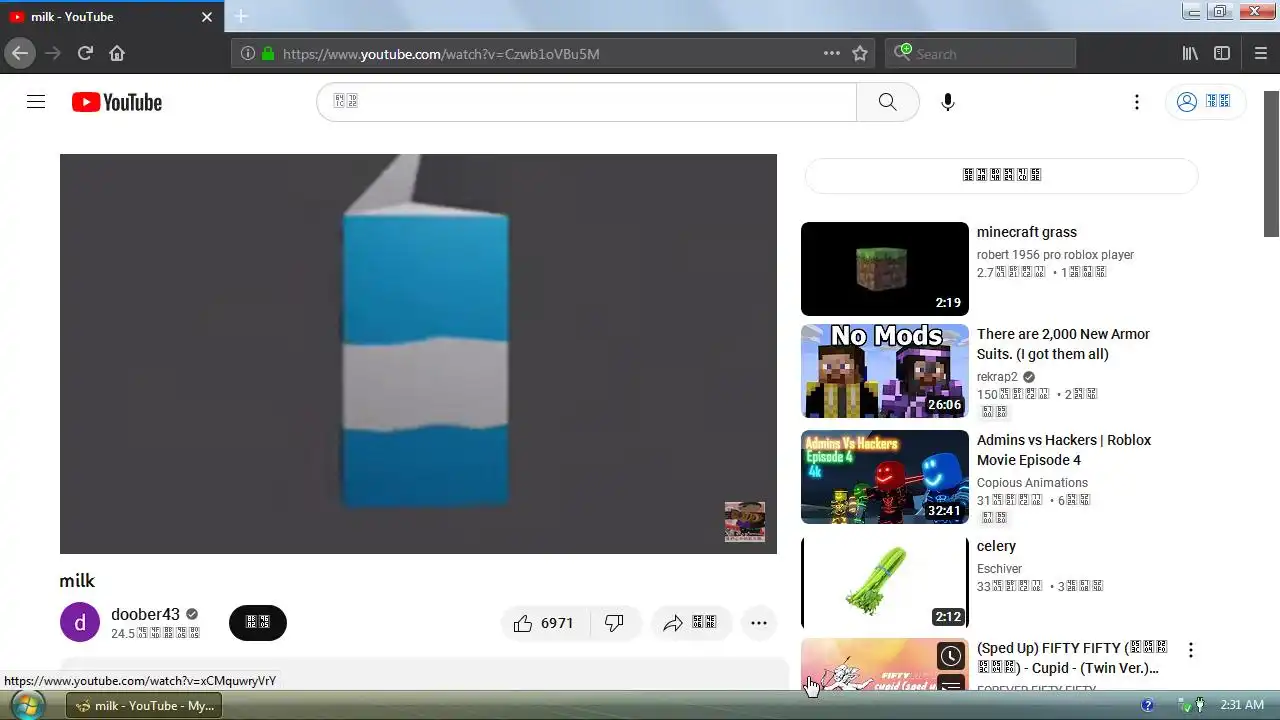This screenshot has width=1280, height=720.
Task: Go to browser home page
Action: click(x=117, y=53)
